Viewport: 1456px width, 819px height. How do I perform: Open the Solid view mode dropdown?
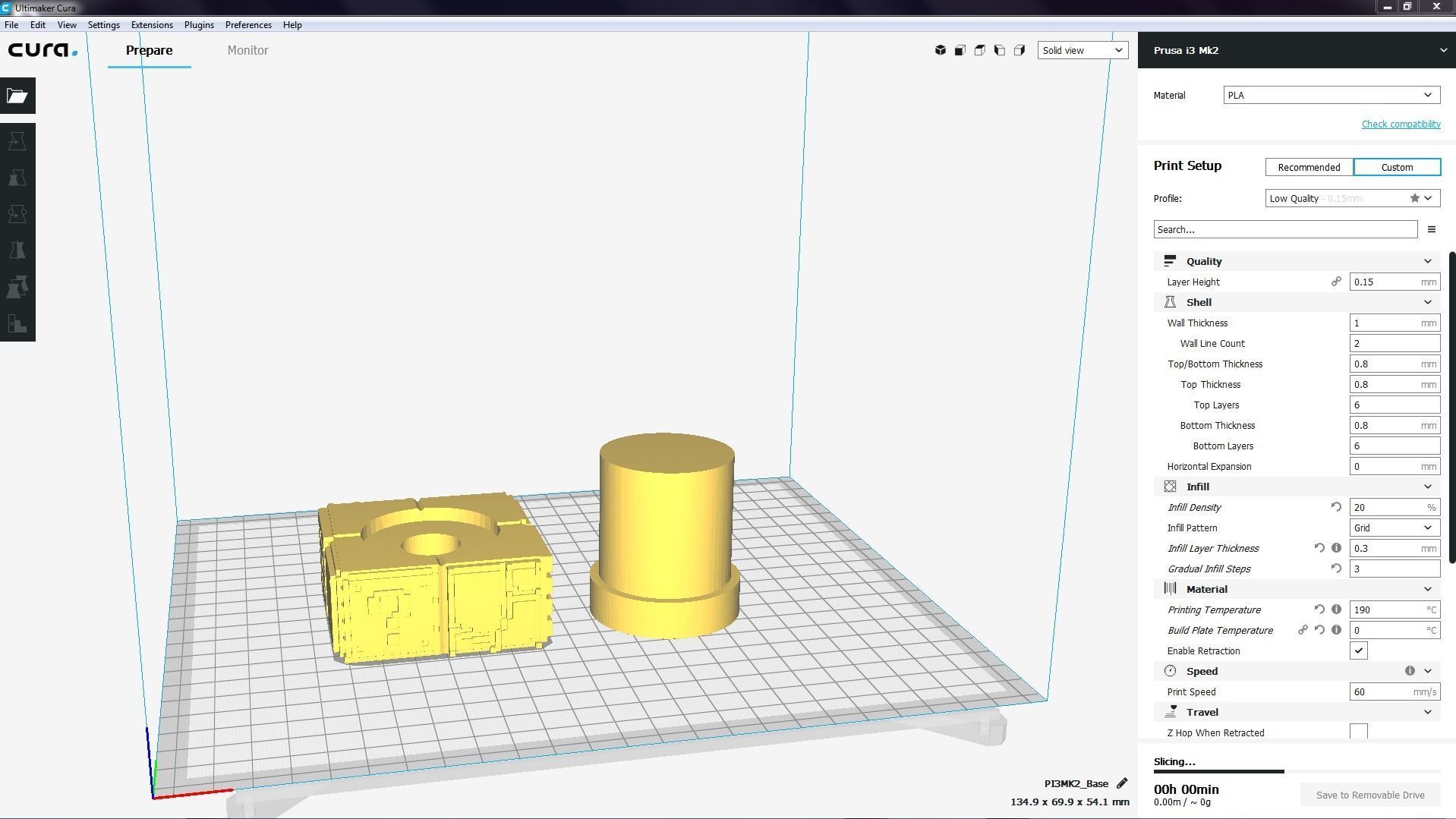pyautogui.click(x=1083, y=50)
